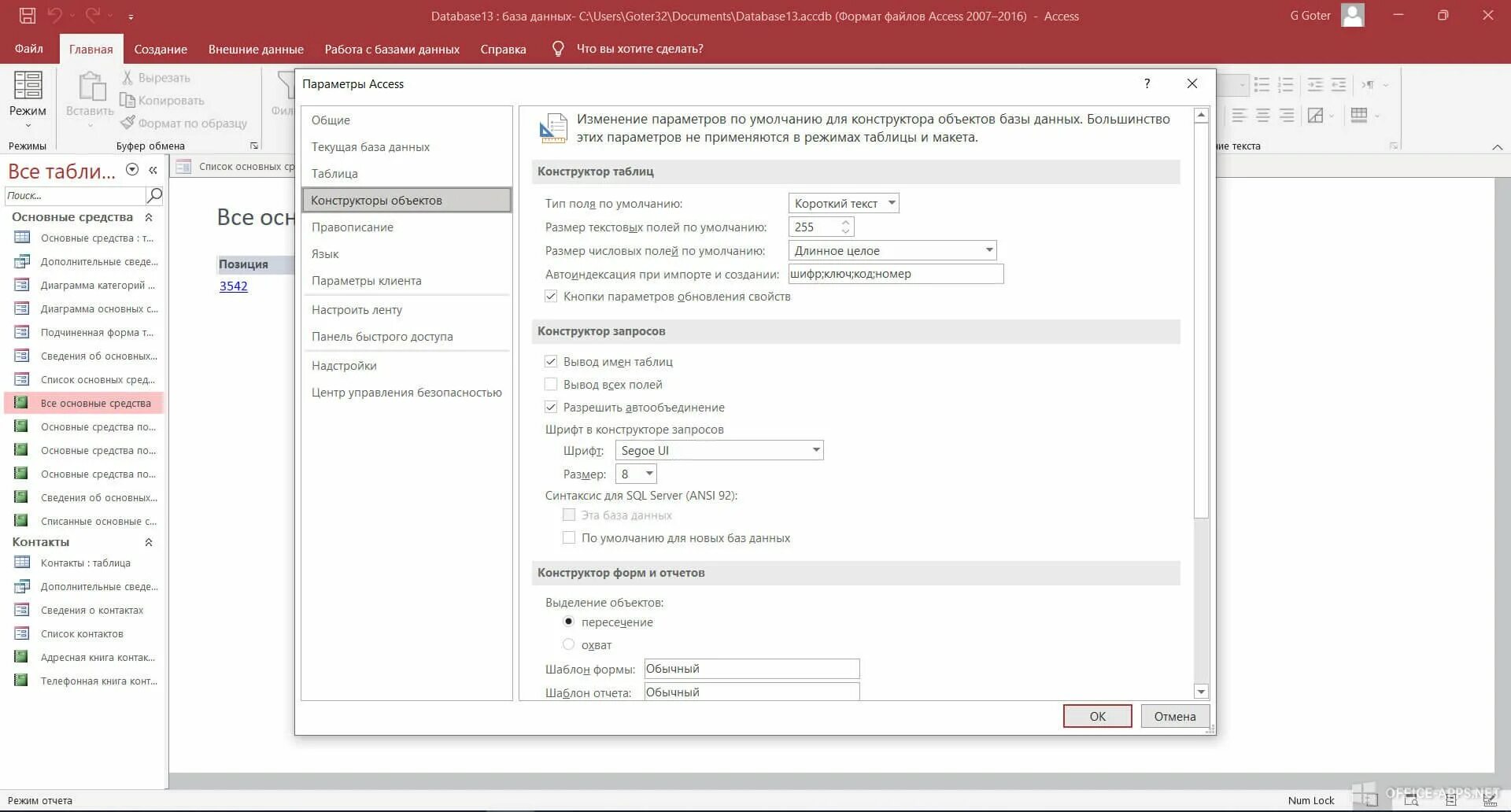Click the help question mark in dialog
The width and height of the screenshot is (1511, 812).
pyautogui.click(x=1147, y=83)
